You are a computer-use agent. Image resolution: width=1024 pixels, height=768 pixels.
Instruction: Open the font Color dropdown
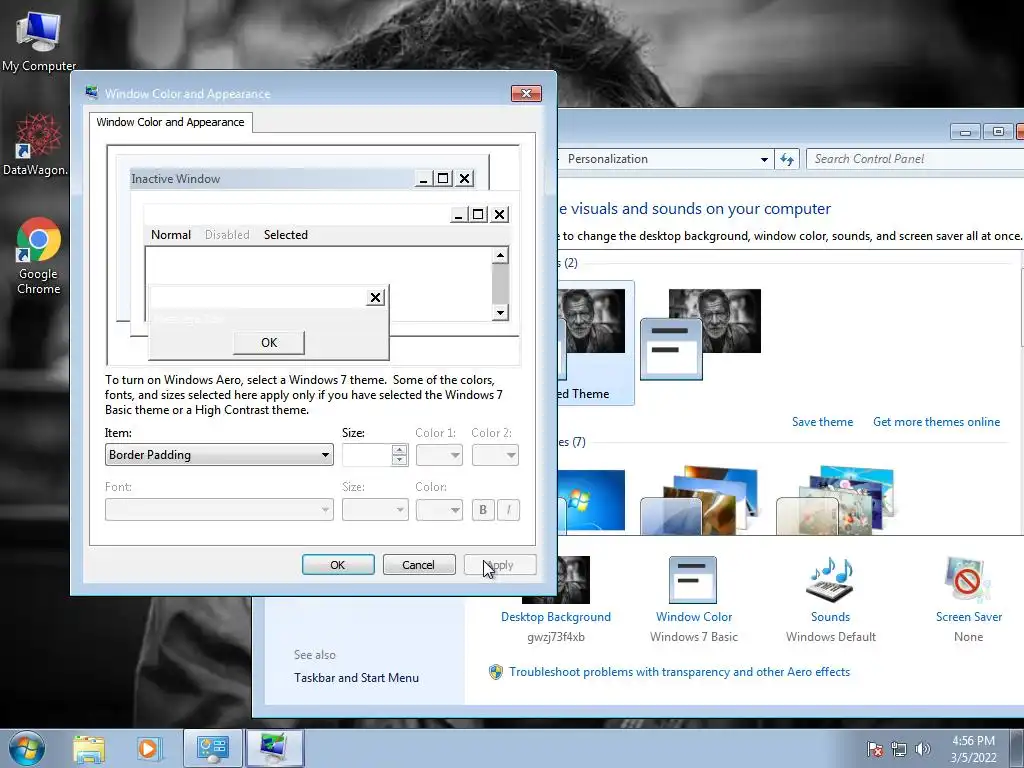[x=440, y=510]
